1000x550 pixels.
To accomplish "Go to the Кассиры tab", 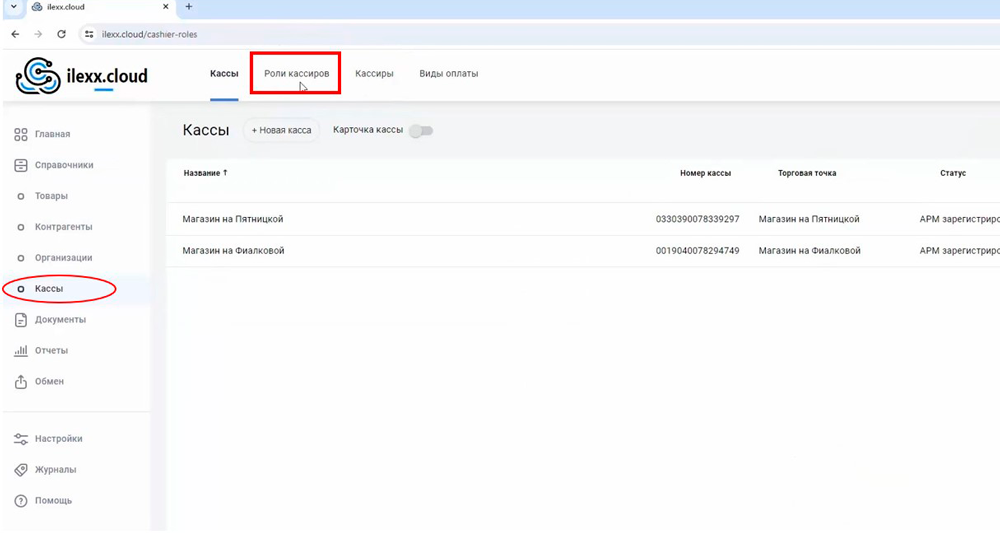I will pyautogui.click(x=374, y=74).
